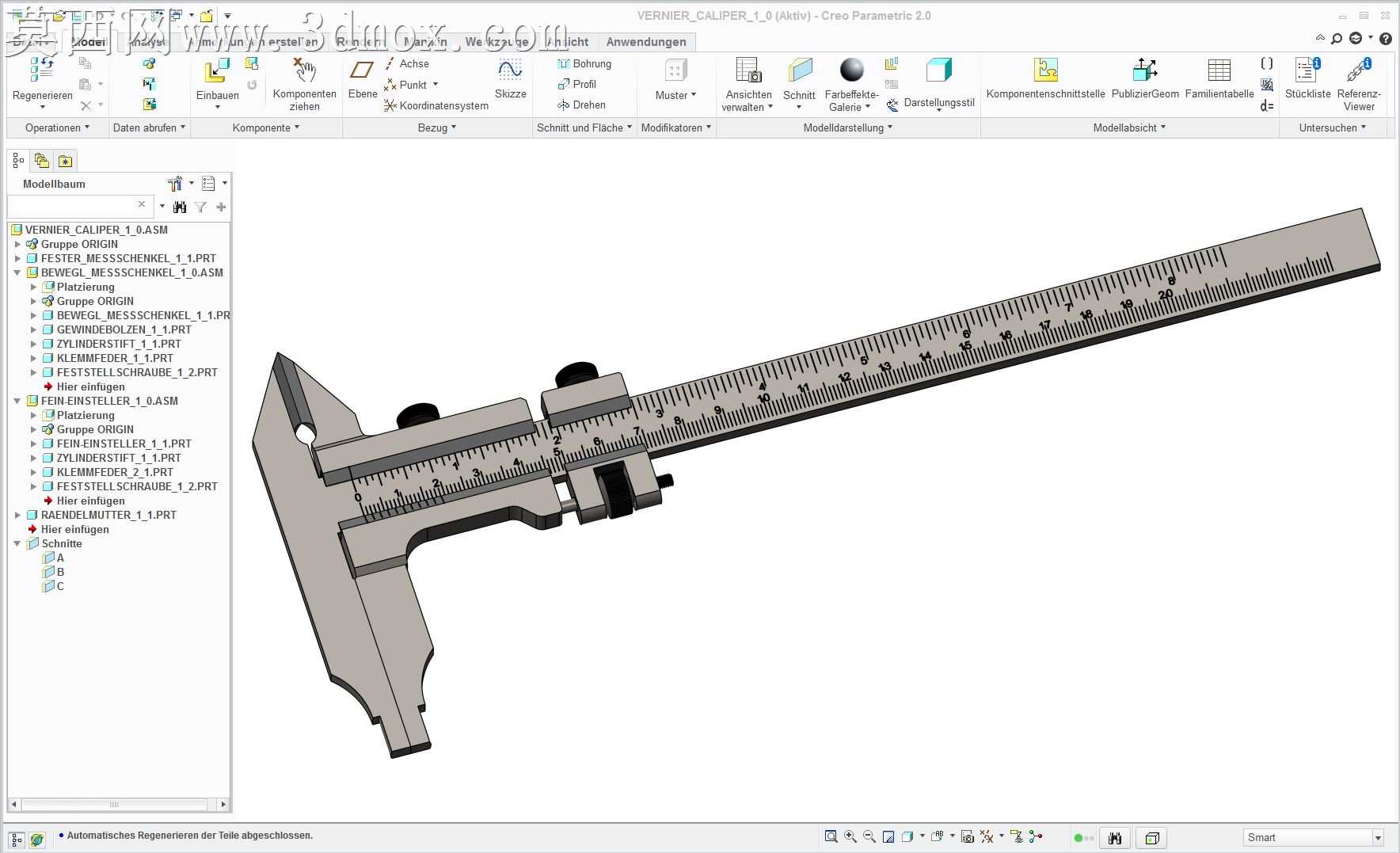Open the Modifikatoren group dropdown
Screen dimensions: 1400x853
[x=676, y=128]
